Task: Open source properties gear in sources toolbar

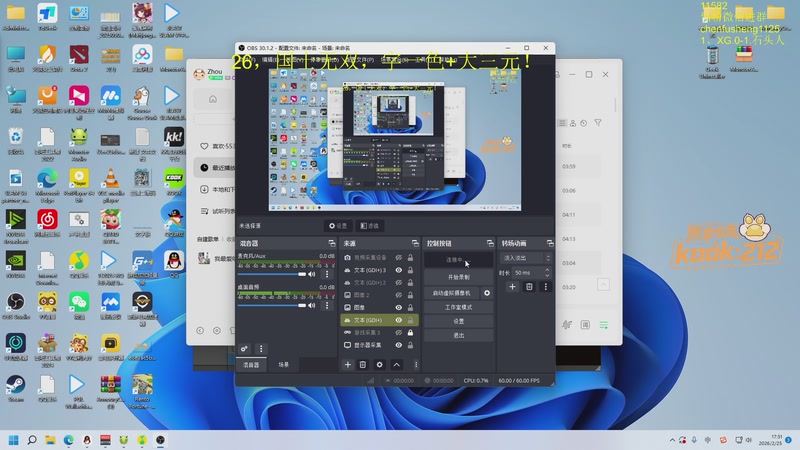Action: [x=379, y=364]
